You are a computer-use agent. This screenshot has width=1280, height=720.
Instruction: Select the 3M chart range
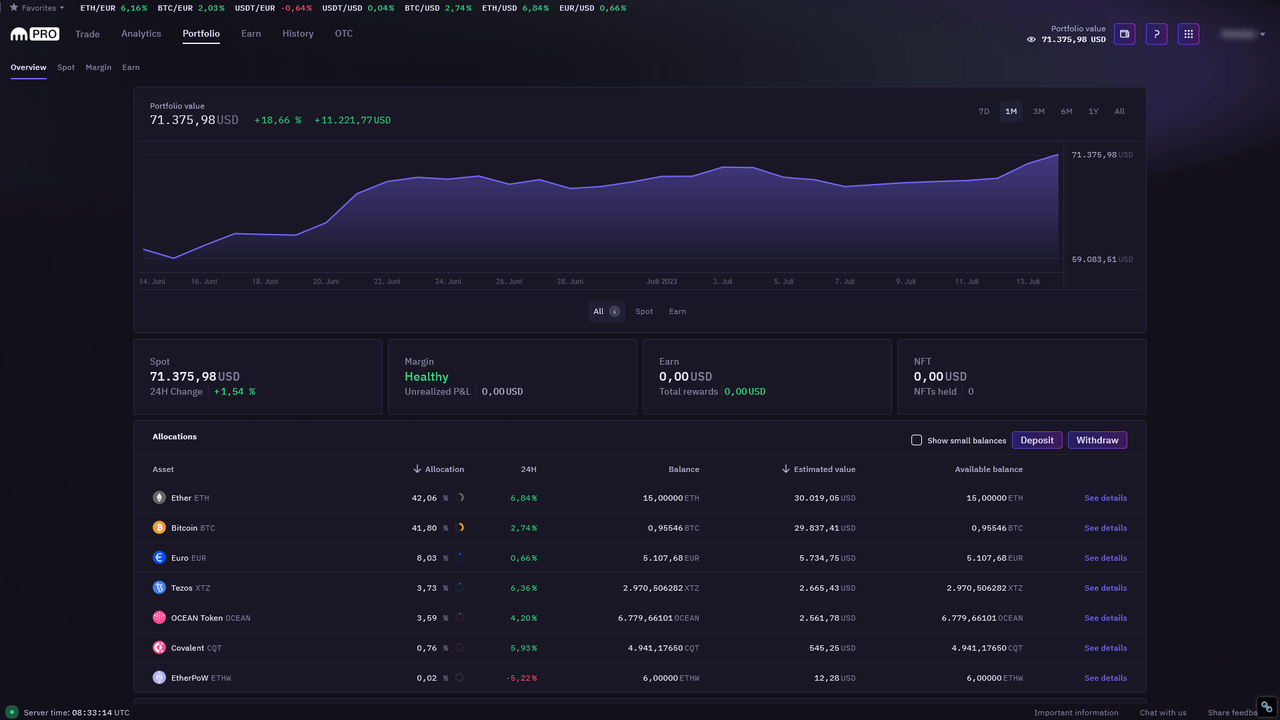pos(1039,111)
